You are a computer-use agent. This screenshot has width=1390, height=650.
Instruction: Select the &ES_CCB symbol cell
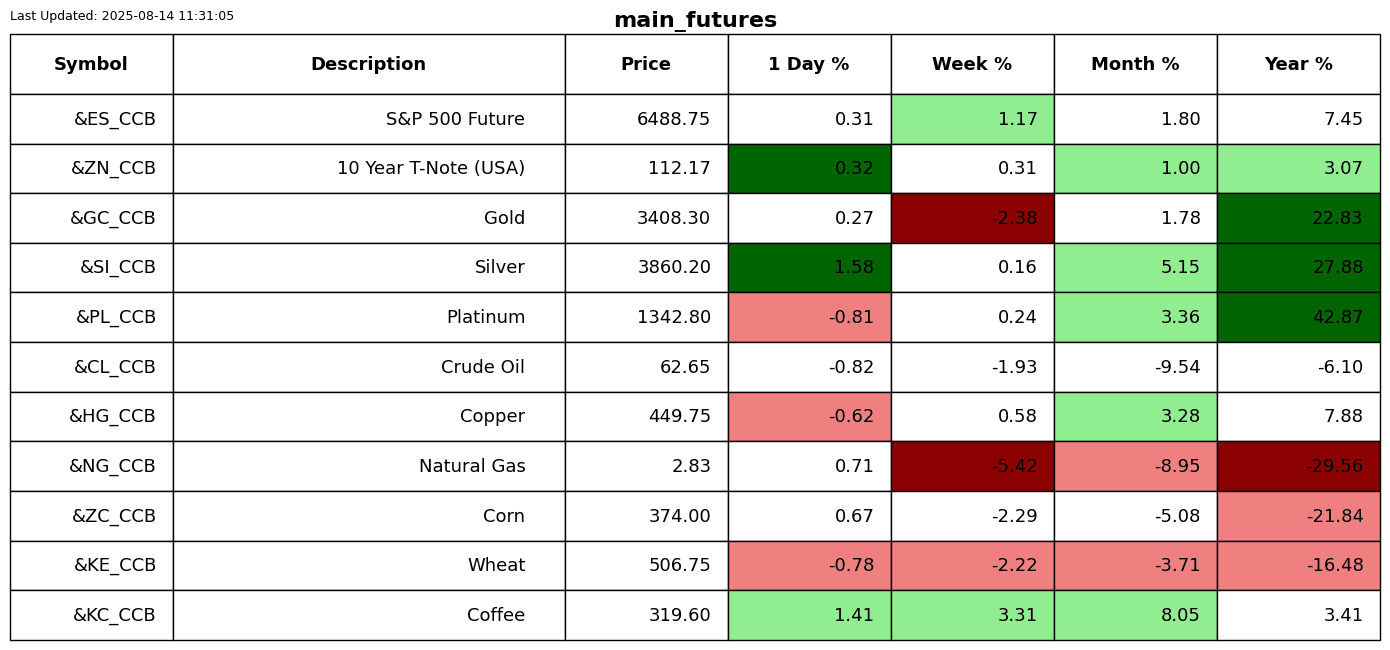[x=91, y=119]
